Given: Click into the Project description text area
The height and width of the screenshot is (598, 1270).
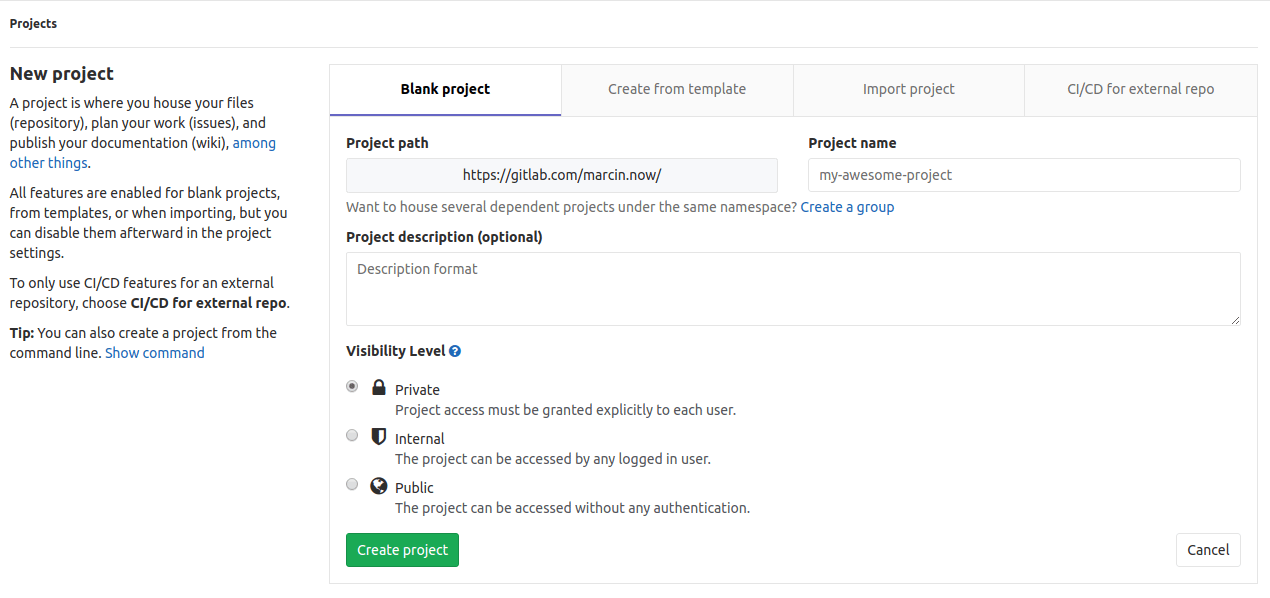Looking at the screenshot, I should pyautogui.click(x=793, y=288).
